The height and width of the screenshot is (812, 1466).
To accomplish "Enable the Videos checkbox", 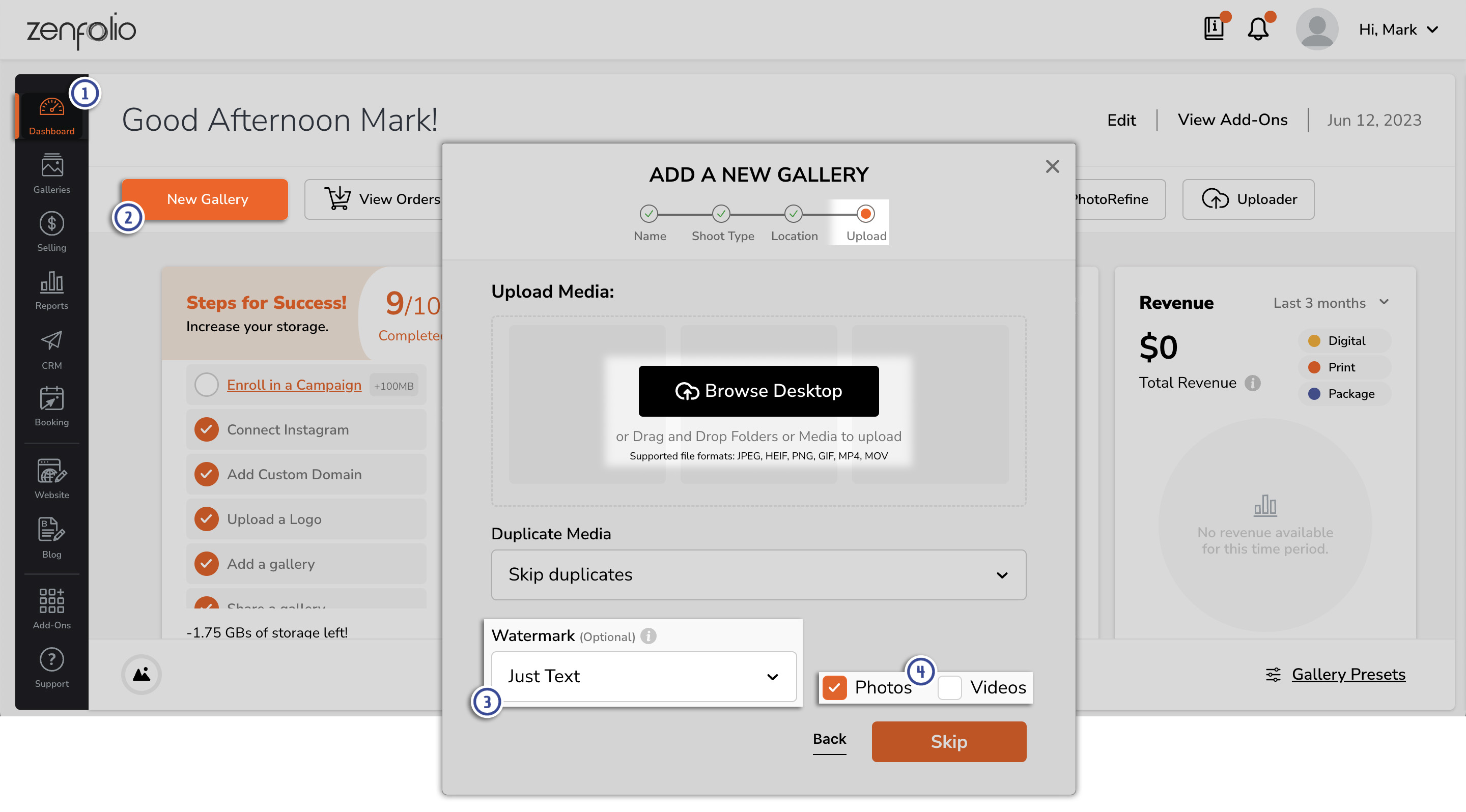I will (950, 687).
